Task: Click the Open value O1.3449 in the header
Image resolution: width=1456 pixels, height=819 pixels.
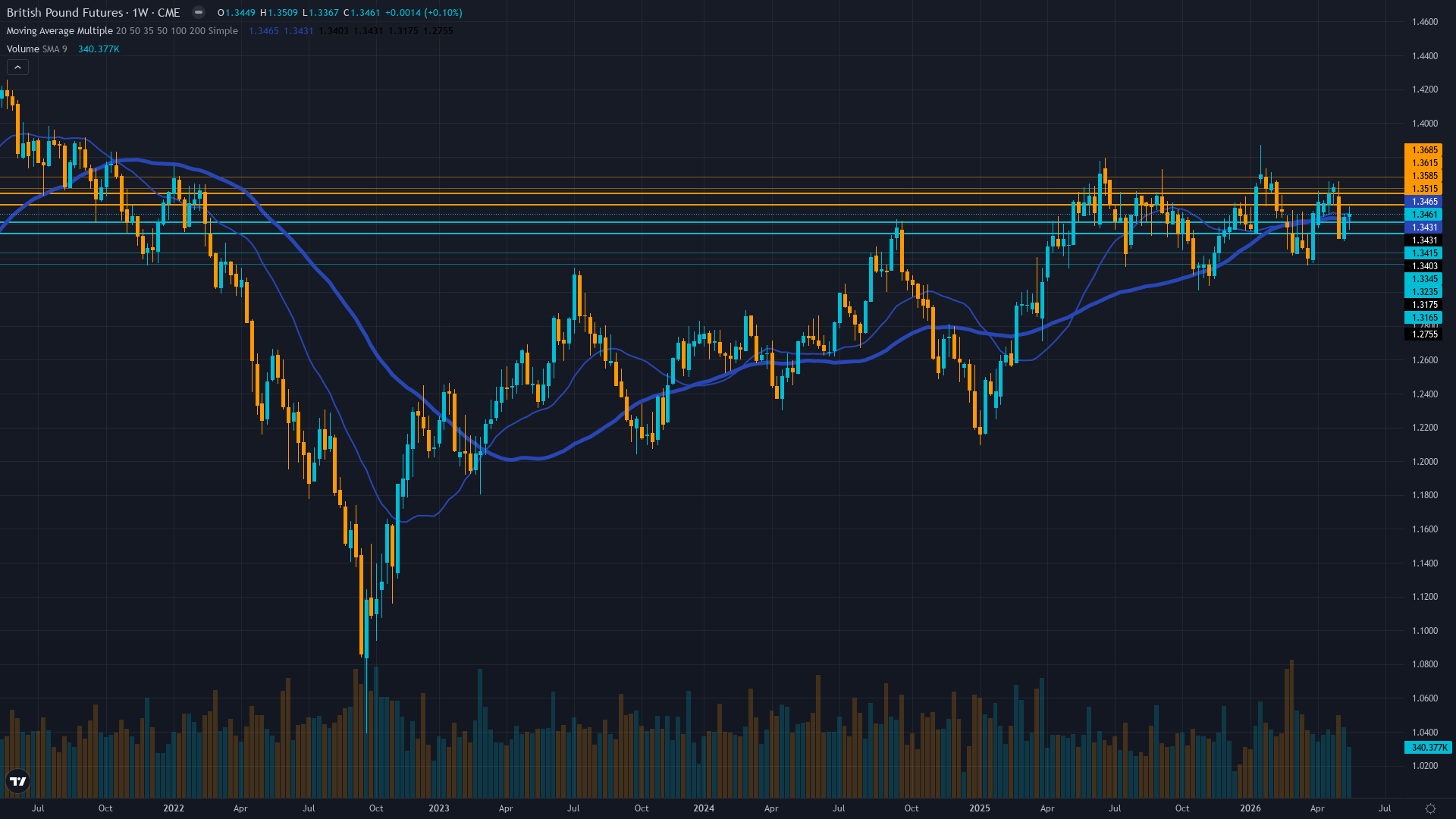Action: [237, 13]
